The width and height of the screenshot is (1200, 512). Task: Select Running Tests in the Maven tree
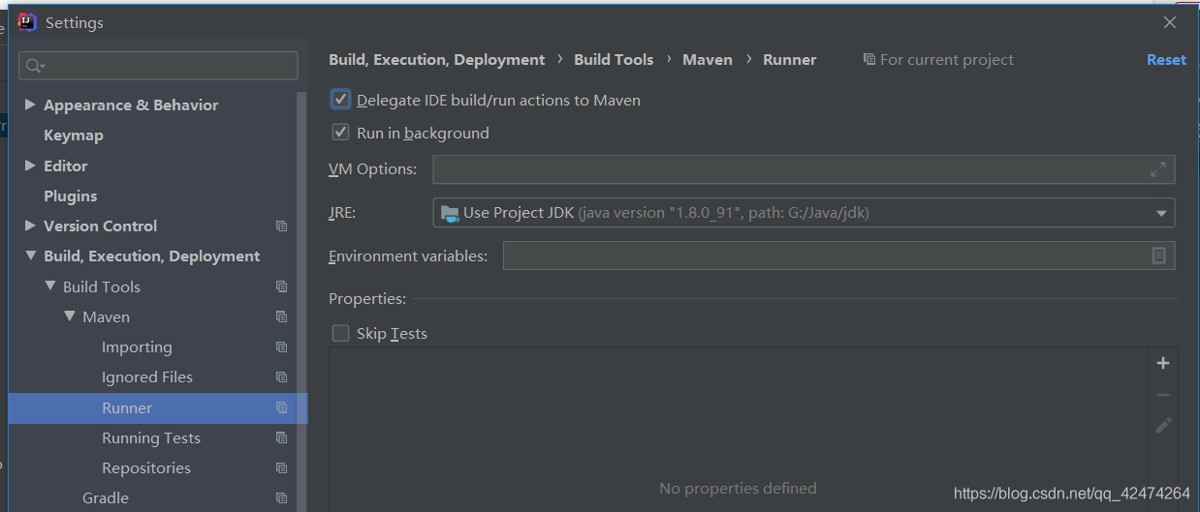(x=151, y=438)
